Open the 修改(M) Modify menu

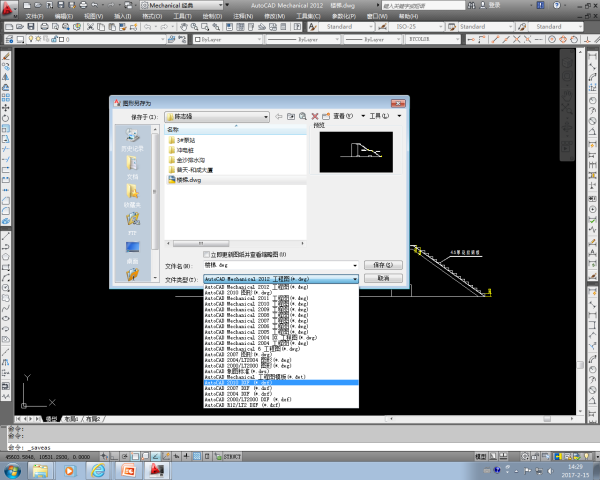pos(274,16)
